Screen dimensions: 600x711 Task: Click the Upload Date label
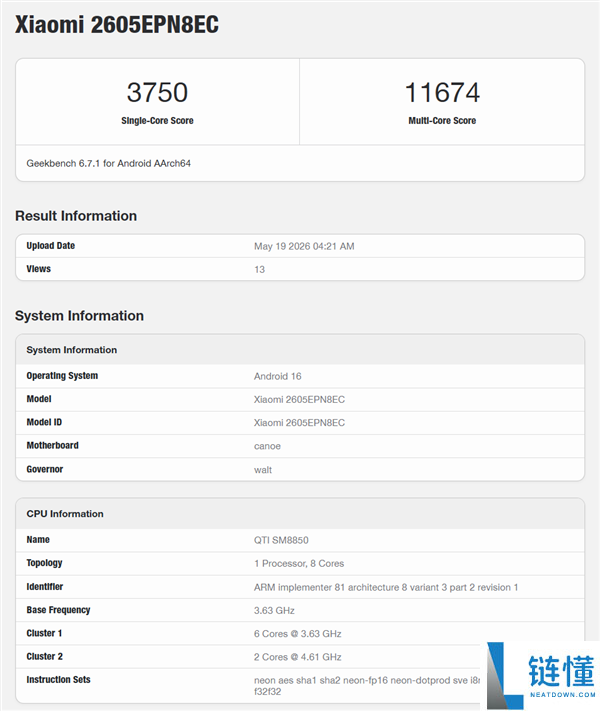[50, 246]
